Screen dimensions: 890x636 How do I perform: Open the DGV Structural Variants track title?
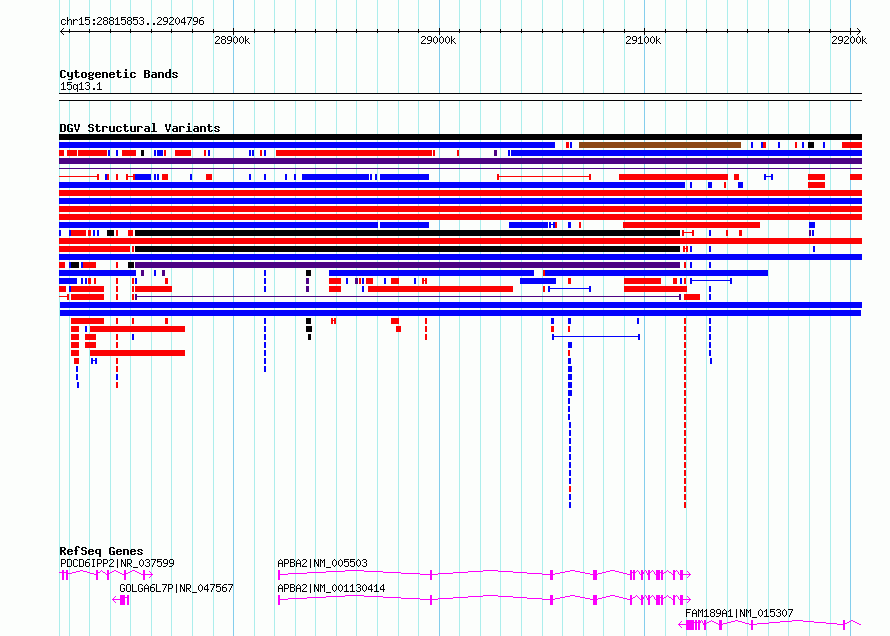click(140, 128)
